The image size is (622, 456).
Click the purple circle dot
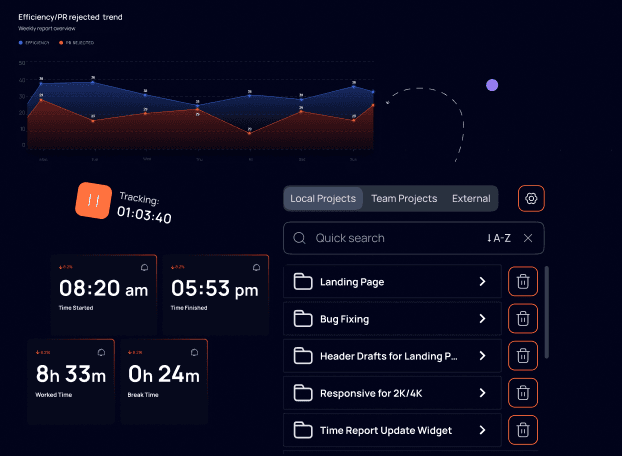(492, 85)
